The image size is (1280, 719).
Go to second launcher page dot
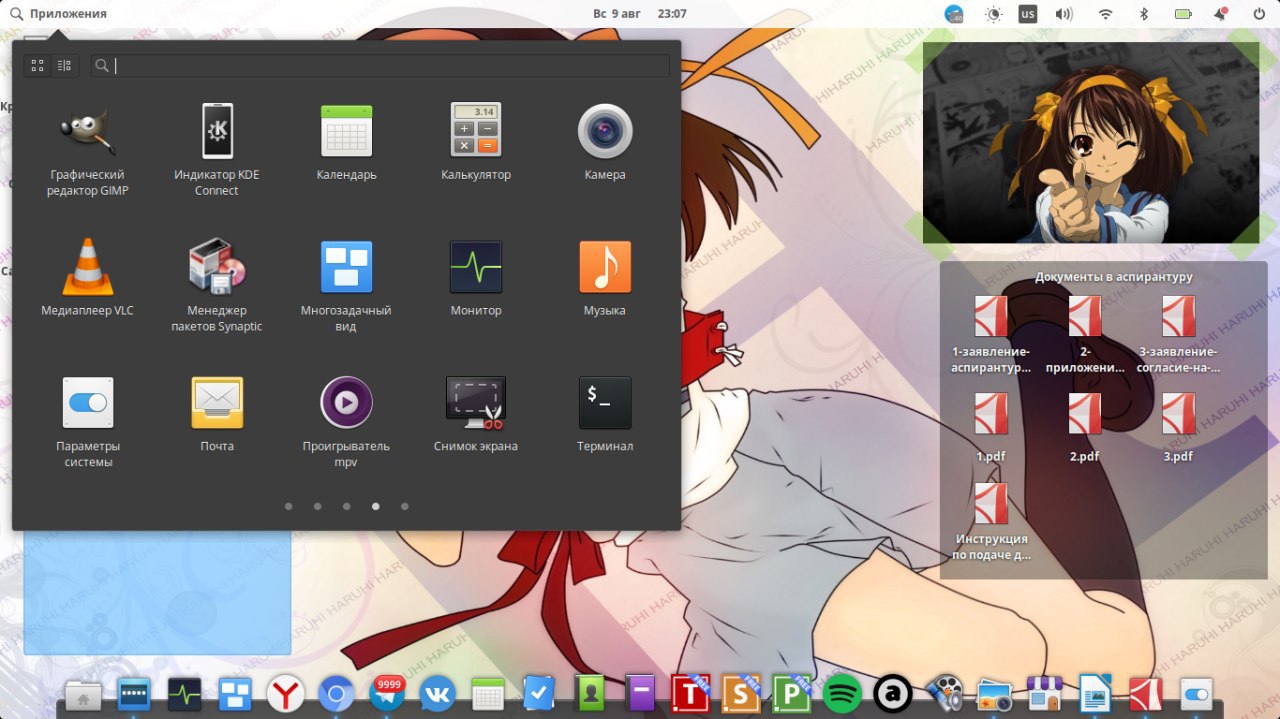click(317, 506)
